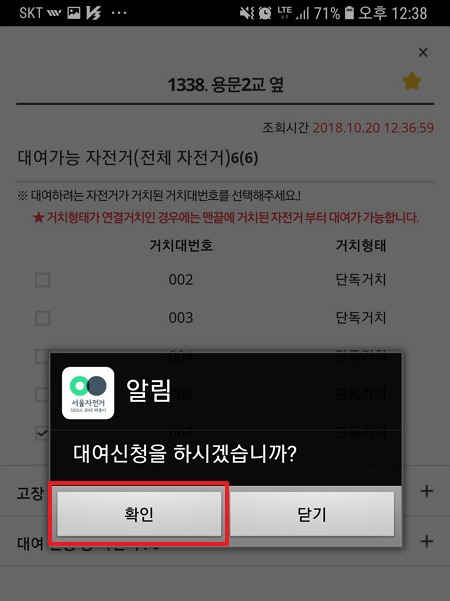450x601 pixels.
Task: Dismiss the dialog with 닫기 button
Action: (312, 514)
